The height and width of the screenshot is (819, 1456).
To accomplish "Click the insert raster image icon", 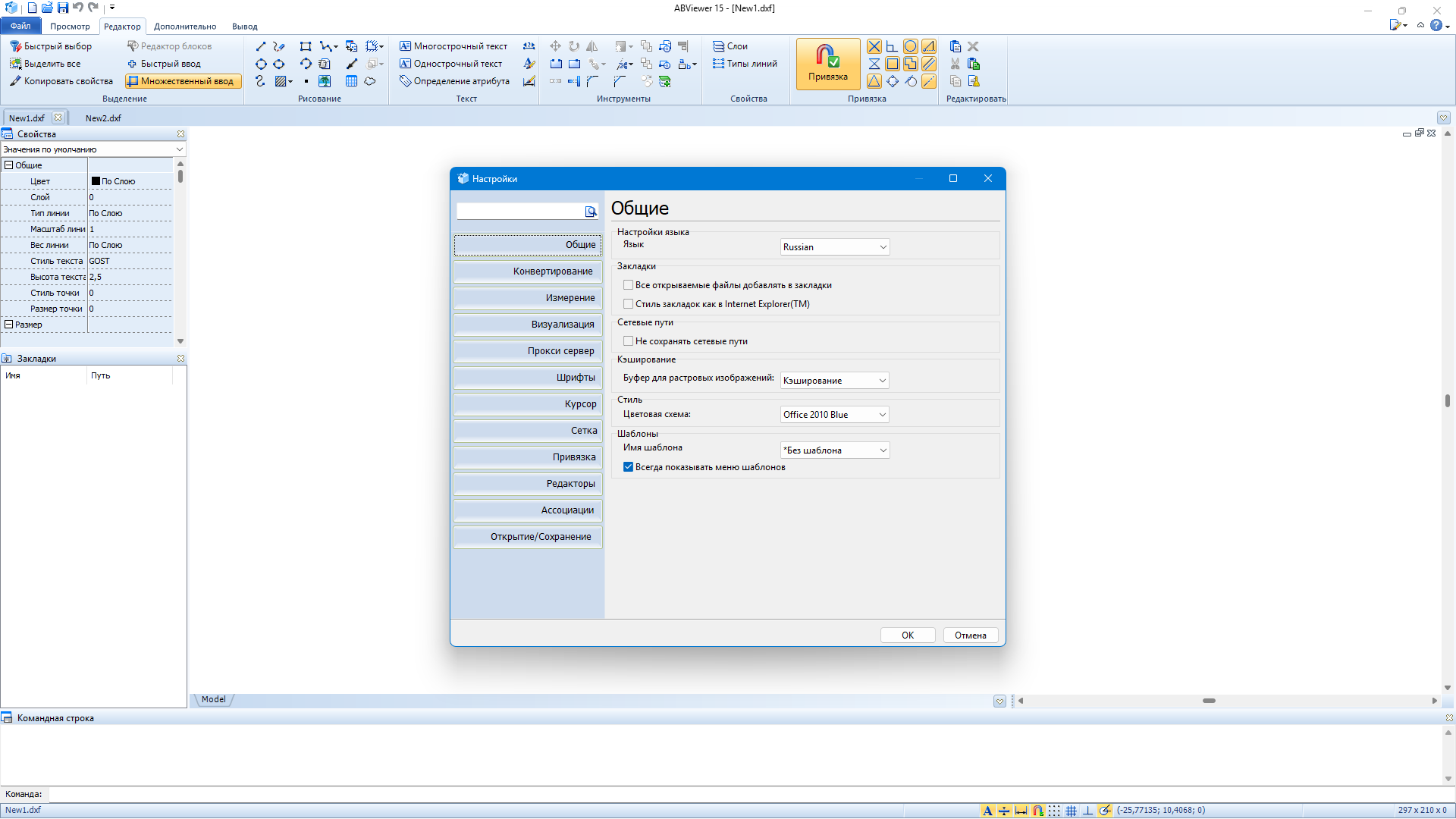I will pos(325,81).
